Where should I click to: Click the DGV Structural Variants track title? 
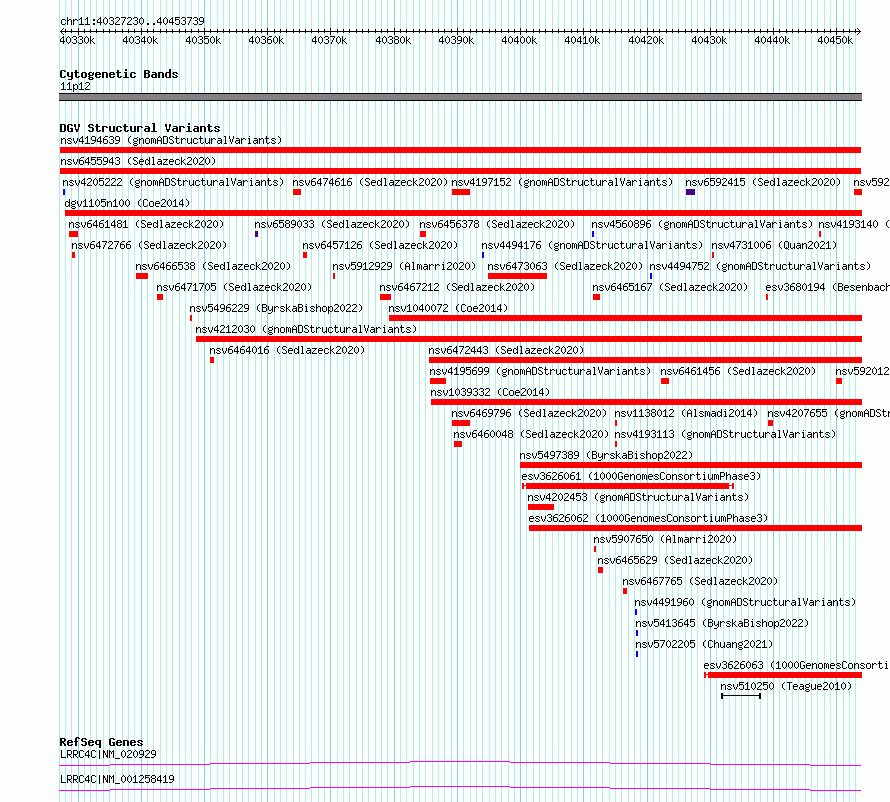(x=140, y=128)
